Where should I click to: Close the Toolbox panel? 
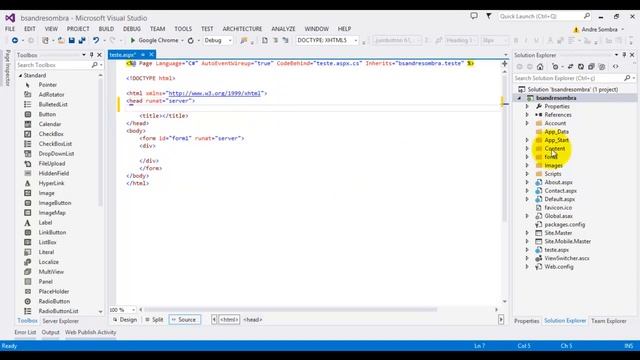99,55
